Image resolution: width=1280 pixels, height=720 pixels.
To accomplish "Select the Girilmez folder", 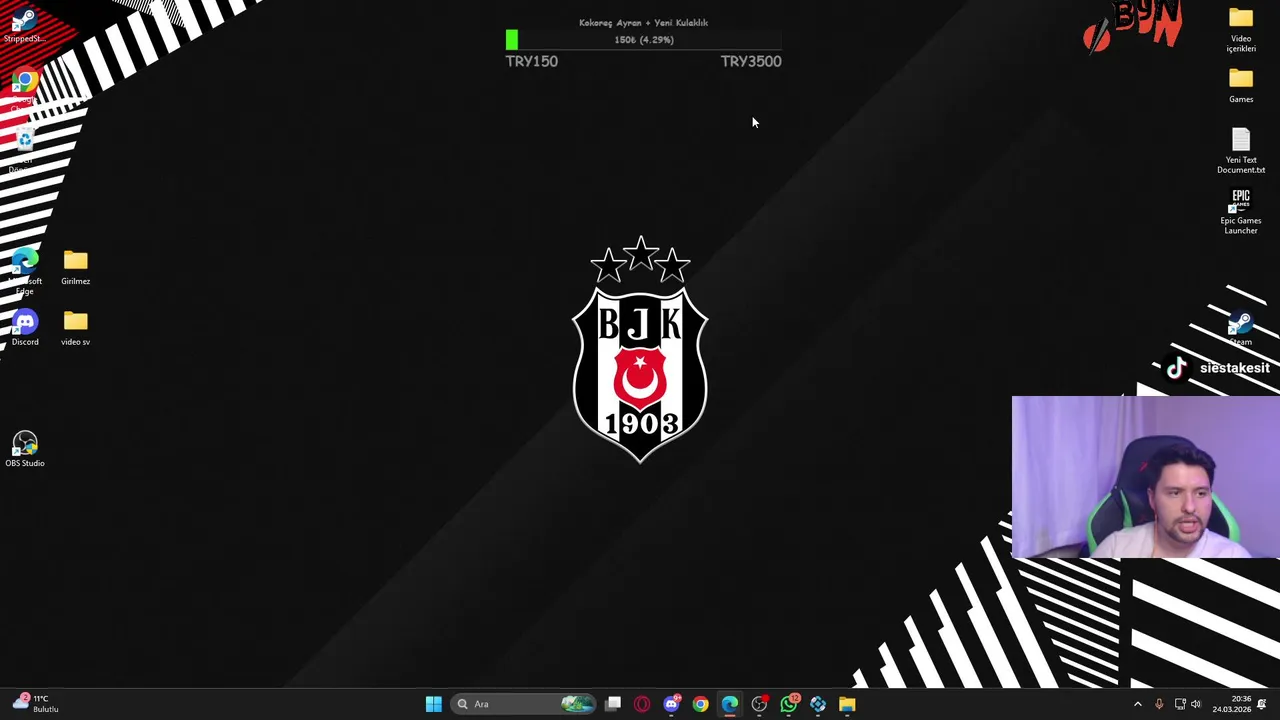I will 75,268.
